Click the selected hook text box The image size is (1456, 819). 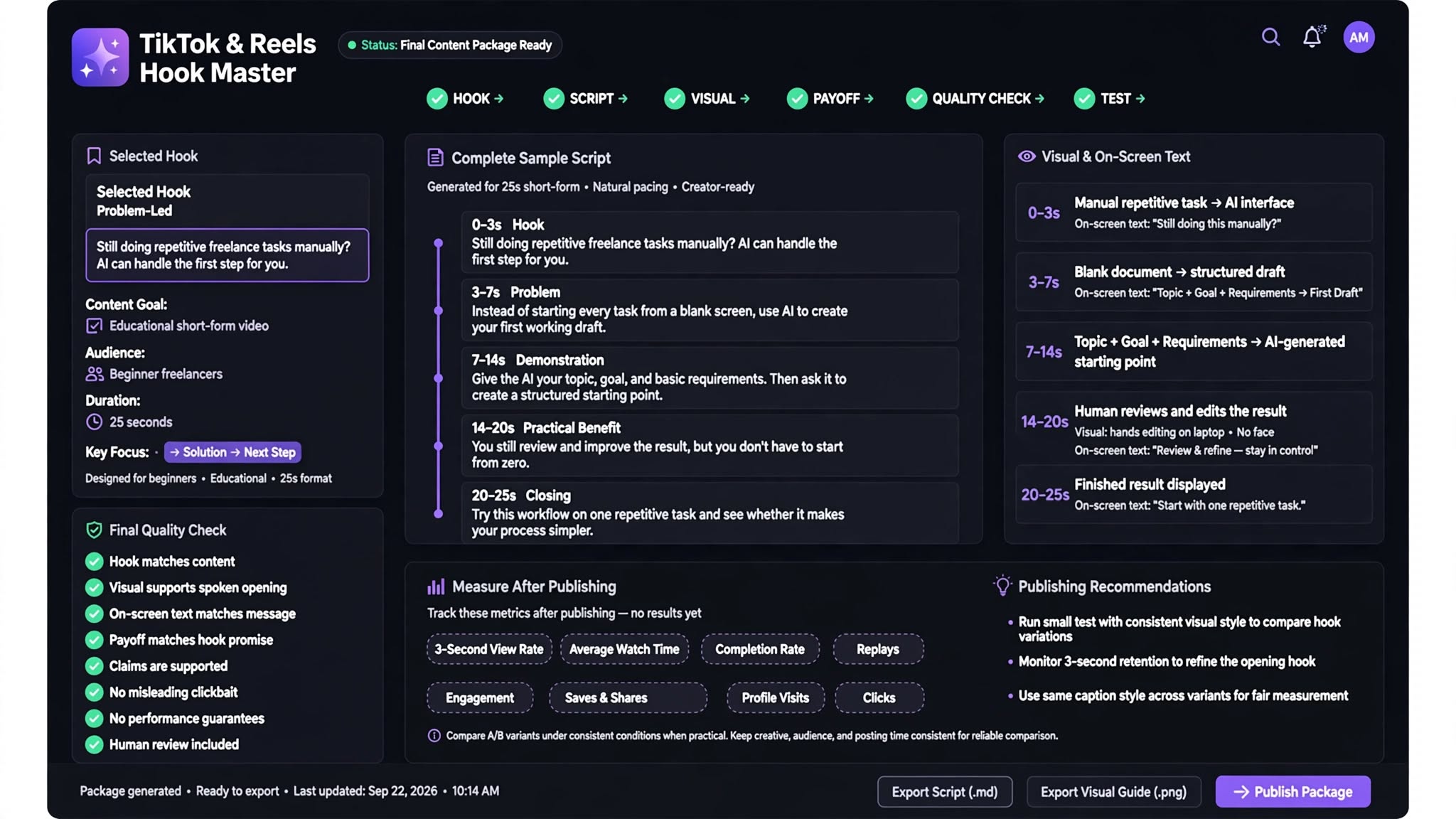tap(227, 255)
